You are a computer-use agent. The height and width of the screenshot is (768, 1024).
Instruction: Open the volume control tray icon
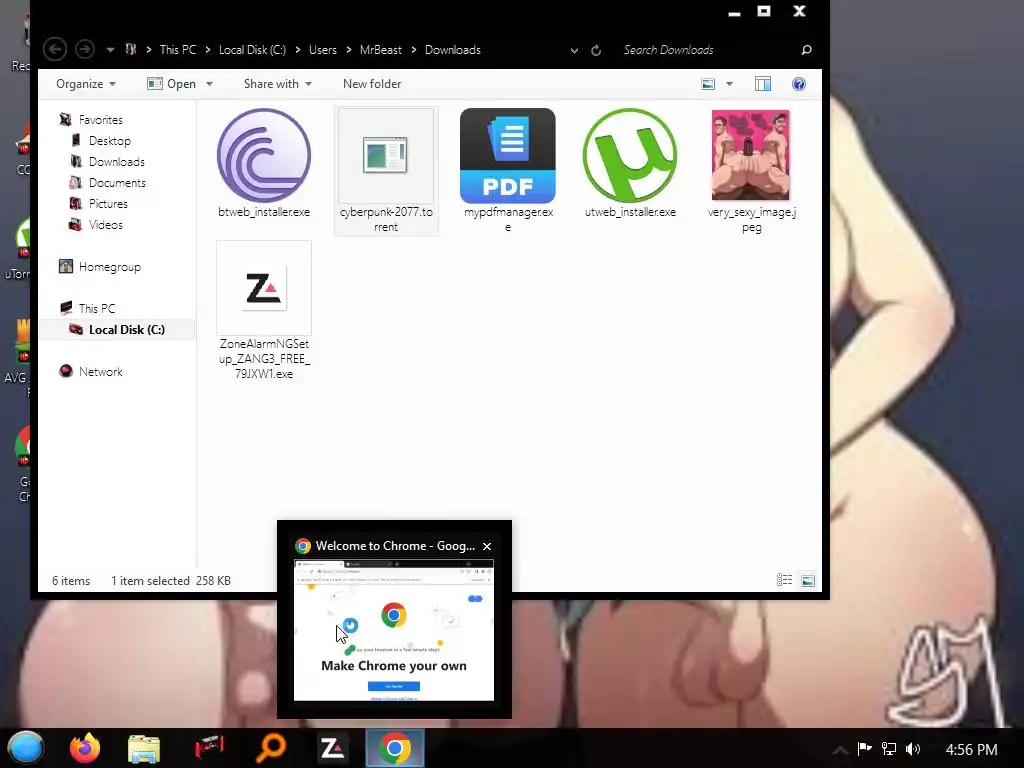tap(913, 749)
